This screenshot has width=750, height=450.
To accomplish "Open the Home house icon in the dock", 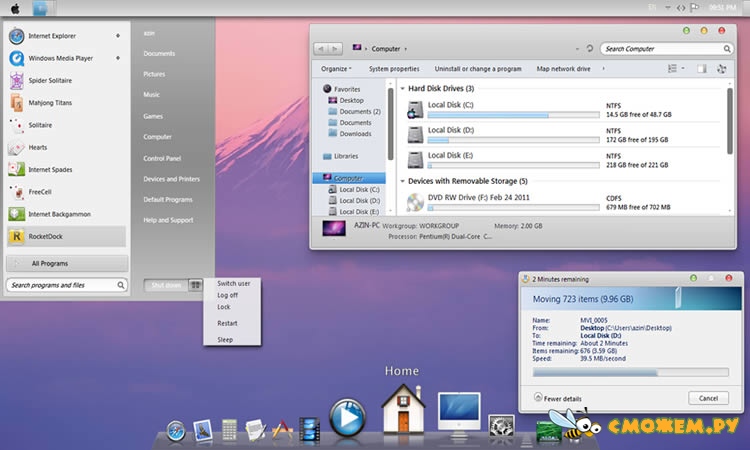I will [403, 409].
